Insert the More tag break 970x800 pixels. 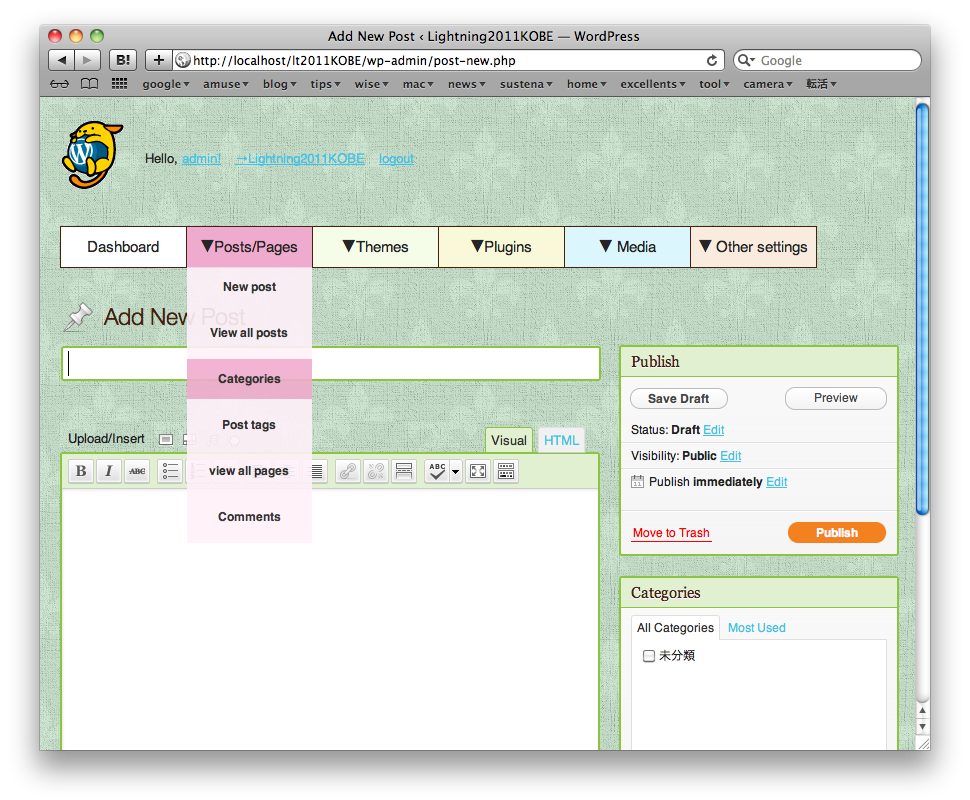click(404, 471)
